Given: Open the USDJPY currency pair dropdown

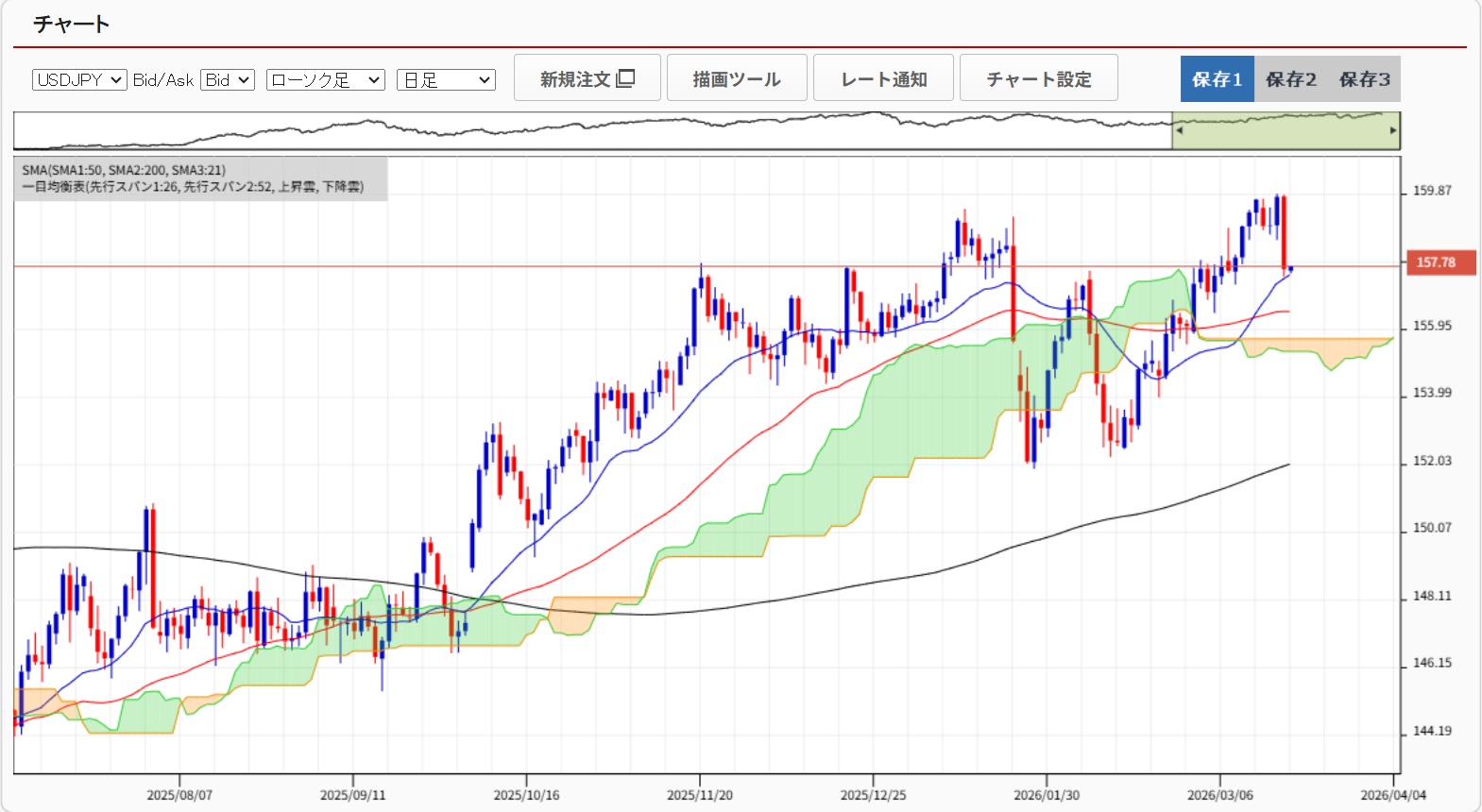Looking at the screenshot, I should (79, 80).
